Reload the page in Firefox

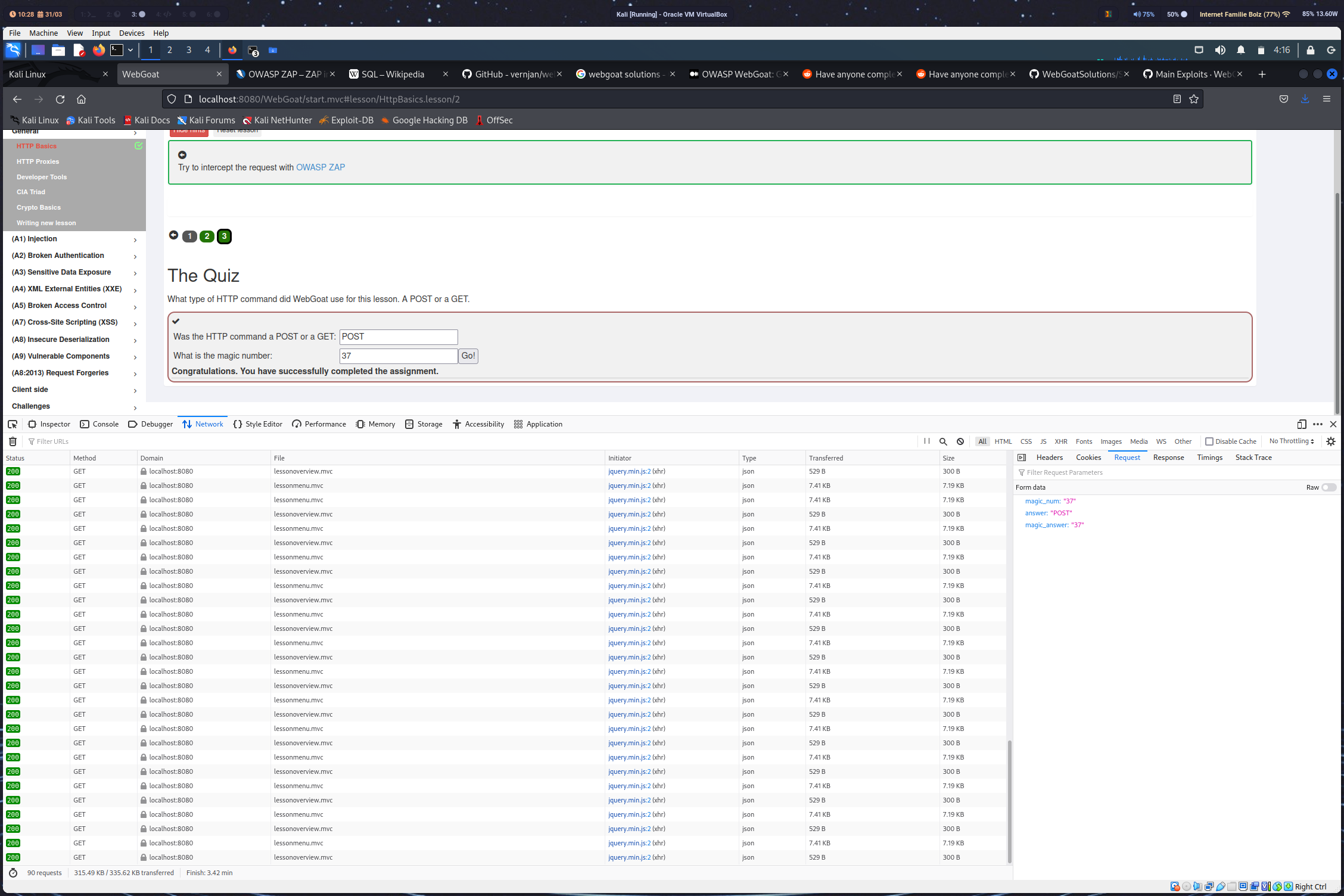(60, 99)
